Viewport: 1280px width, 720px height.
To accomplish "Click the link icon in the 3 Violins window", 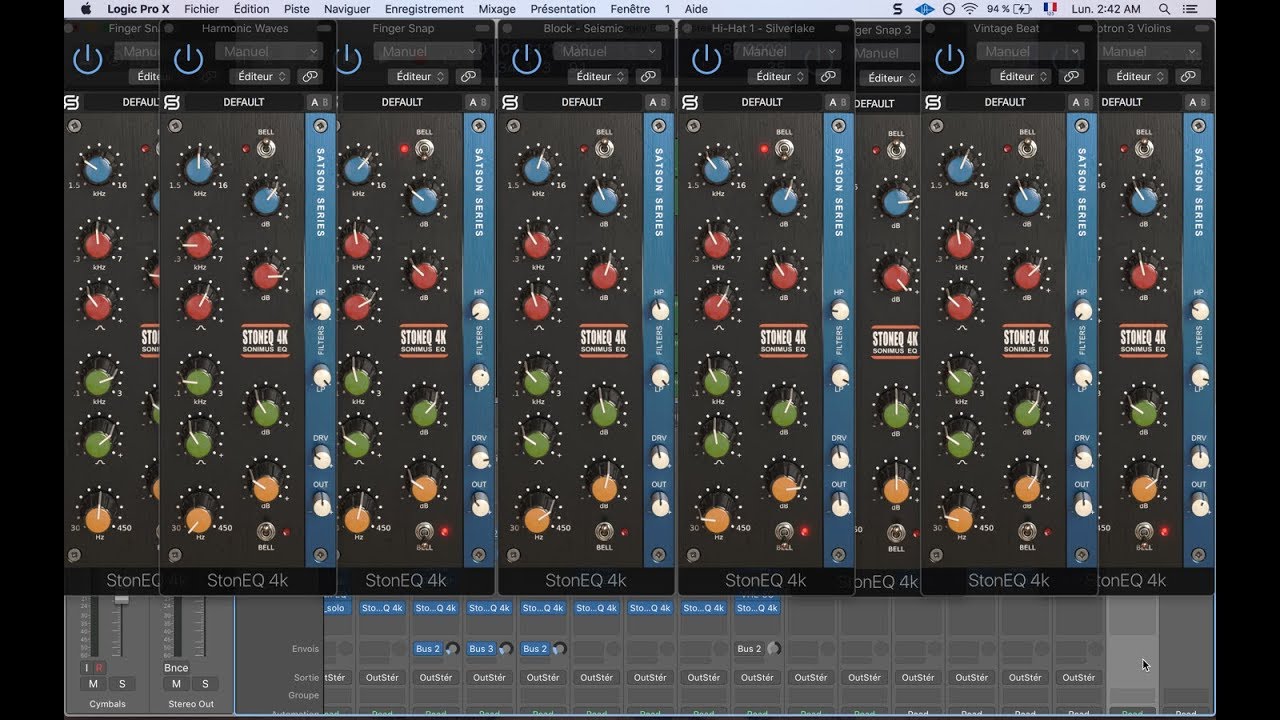I will click(x=1188, y=76).
